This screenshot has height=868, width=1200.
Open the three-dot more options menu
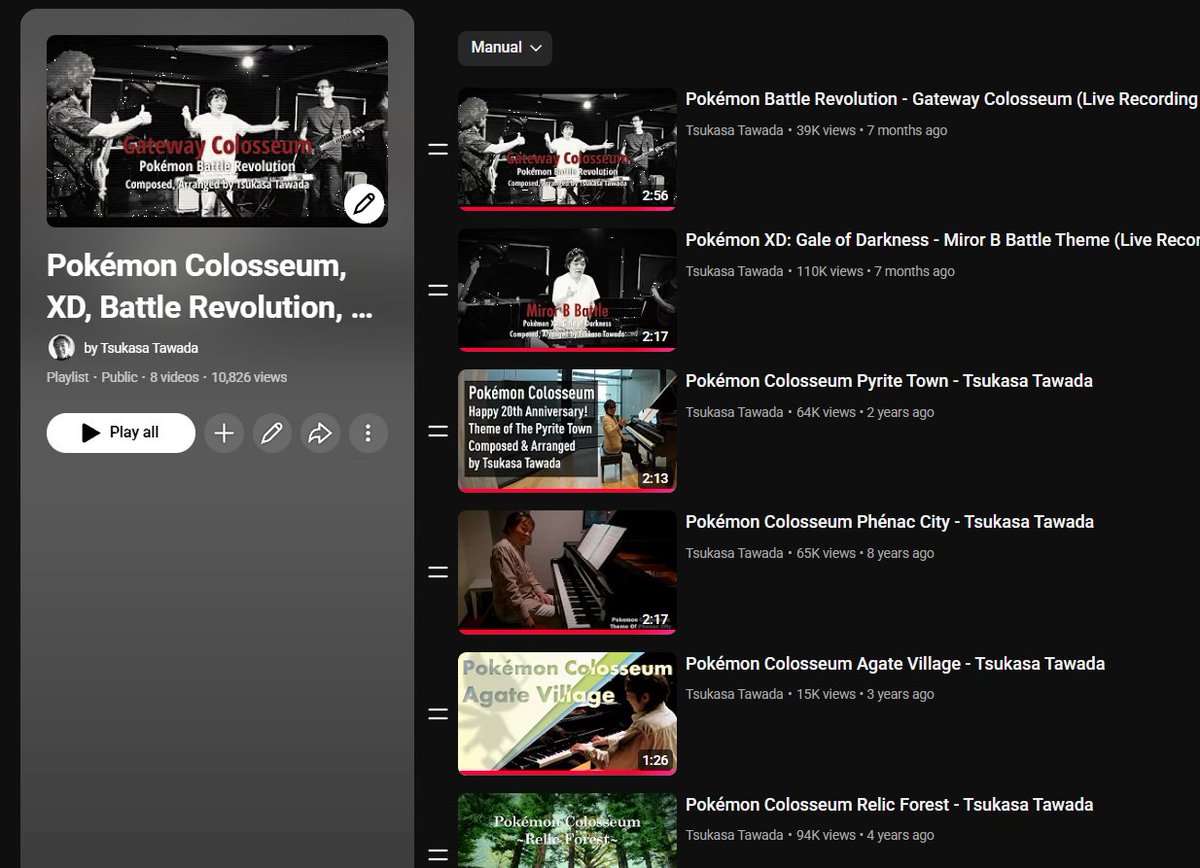pyautogui.click(x=368, y=433)
